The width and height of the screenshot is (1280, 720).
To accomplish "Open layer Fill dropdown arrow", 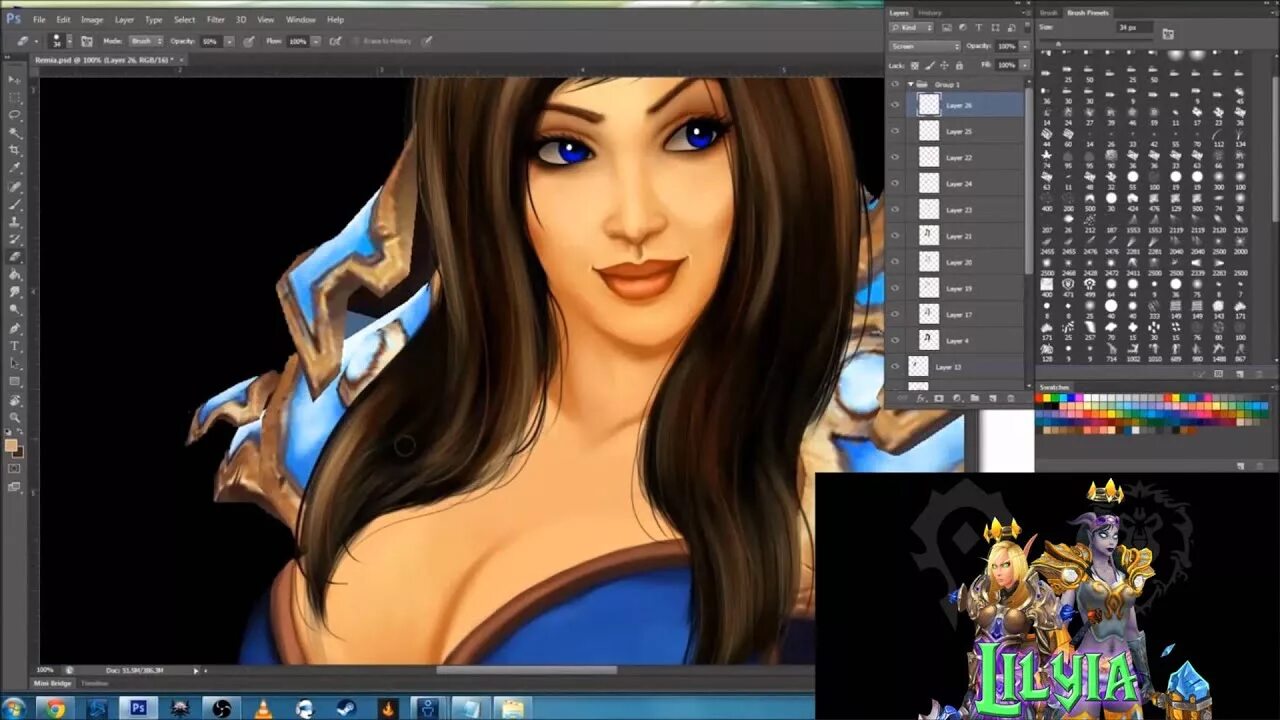I will 1024,65.
